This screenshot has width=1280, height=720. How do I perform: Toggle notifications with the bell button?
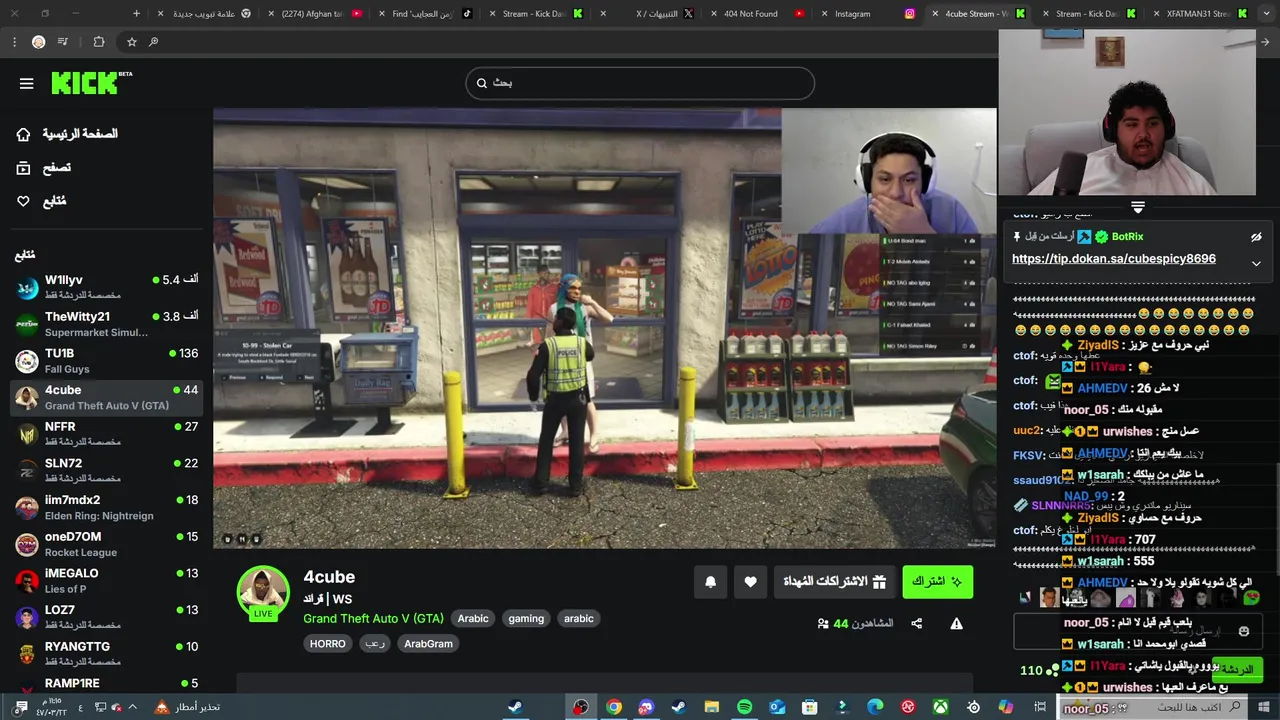click(x=711, y=581)
